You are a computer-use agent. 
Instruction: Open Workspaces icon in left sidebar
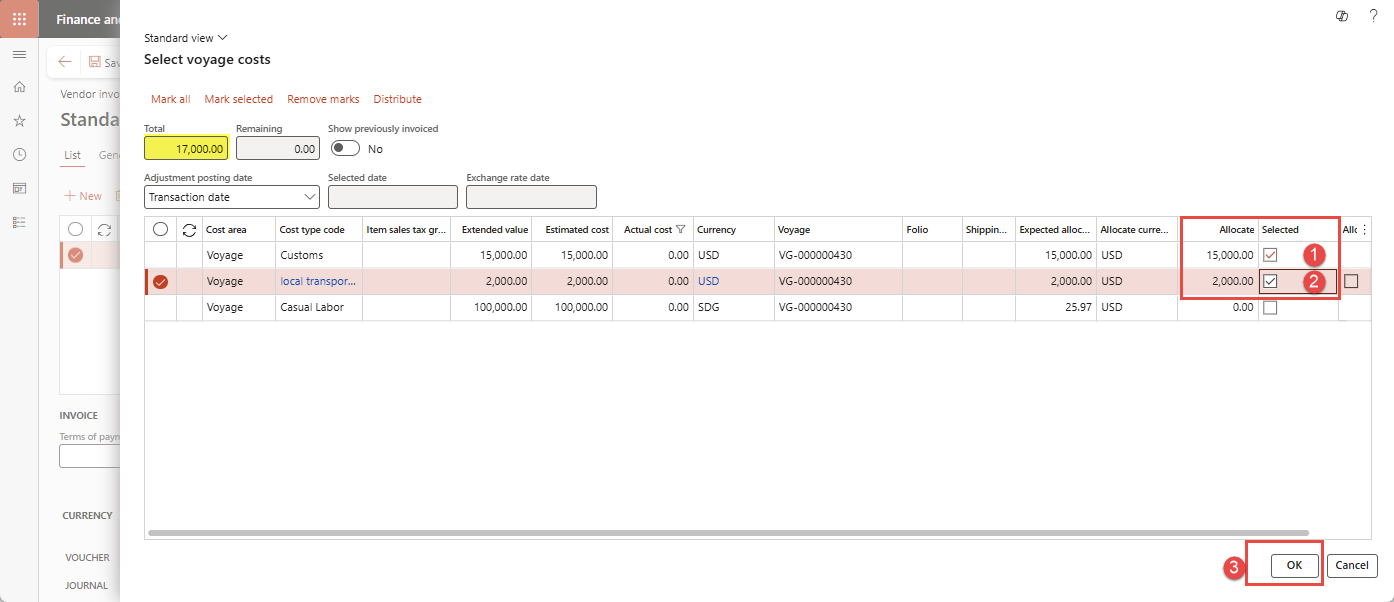click(19, 188)
